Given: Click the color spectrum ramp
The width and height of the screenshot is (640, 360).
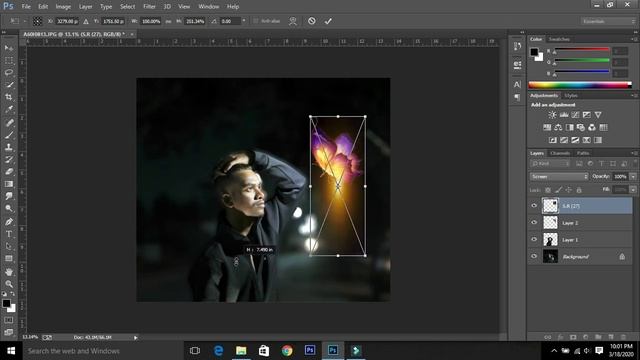Looking at the screenshot, I should [x=580, y=85].
